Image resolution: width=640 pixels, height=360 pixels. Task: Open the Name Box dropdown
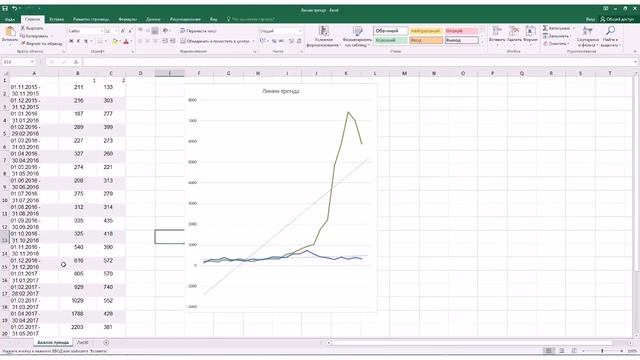[x=31, y=62]
